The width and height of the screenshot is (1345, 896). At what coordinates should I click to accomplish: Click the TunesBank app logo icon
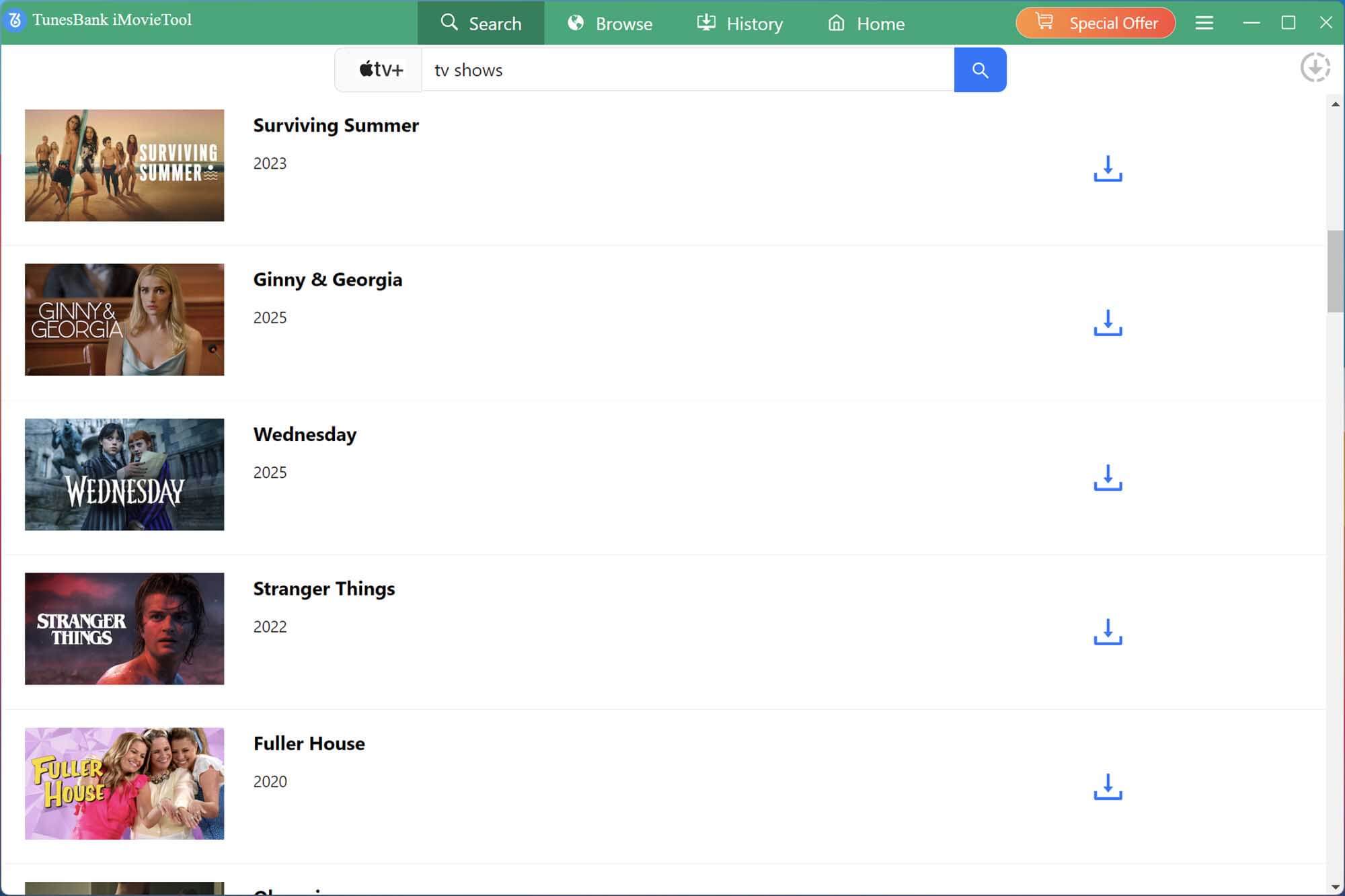15,20
